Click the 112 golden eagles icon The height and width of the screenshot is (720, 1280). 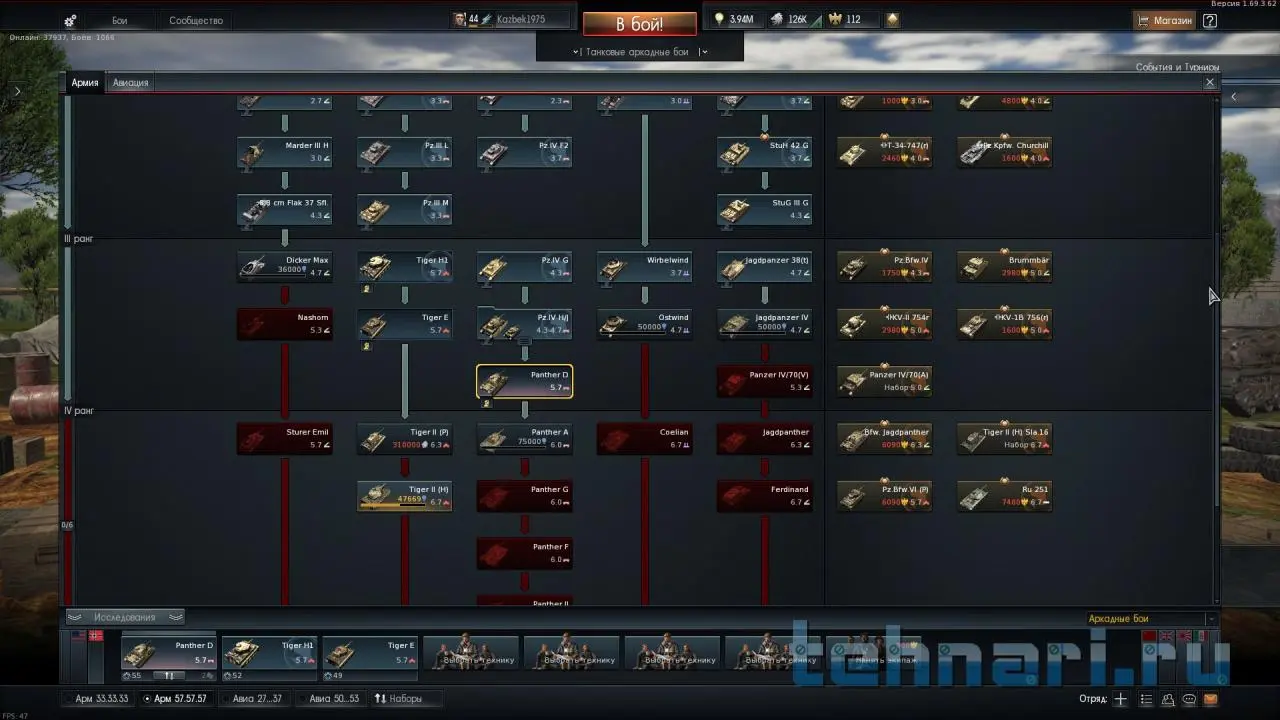[833, 19]
